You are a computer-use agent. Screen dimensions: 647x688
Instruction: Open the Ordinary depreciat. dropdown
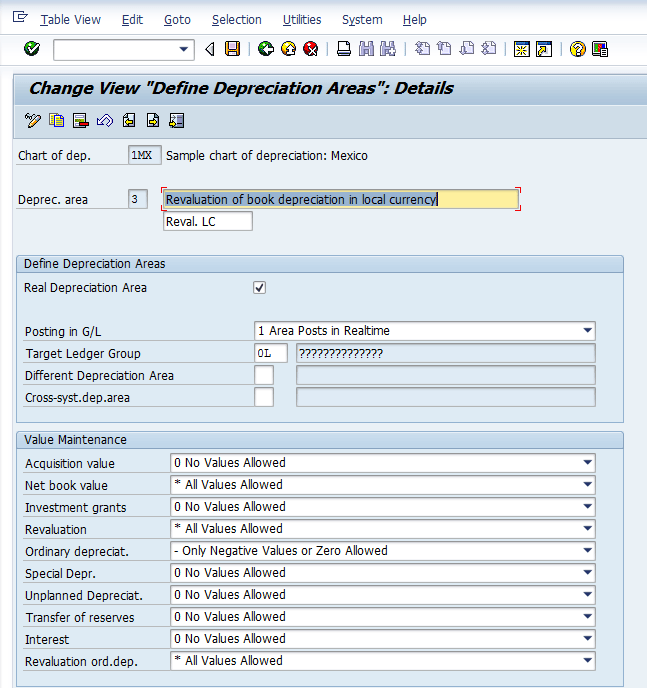(586, 551)
